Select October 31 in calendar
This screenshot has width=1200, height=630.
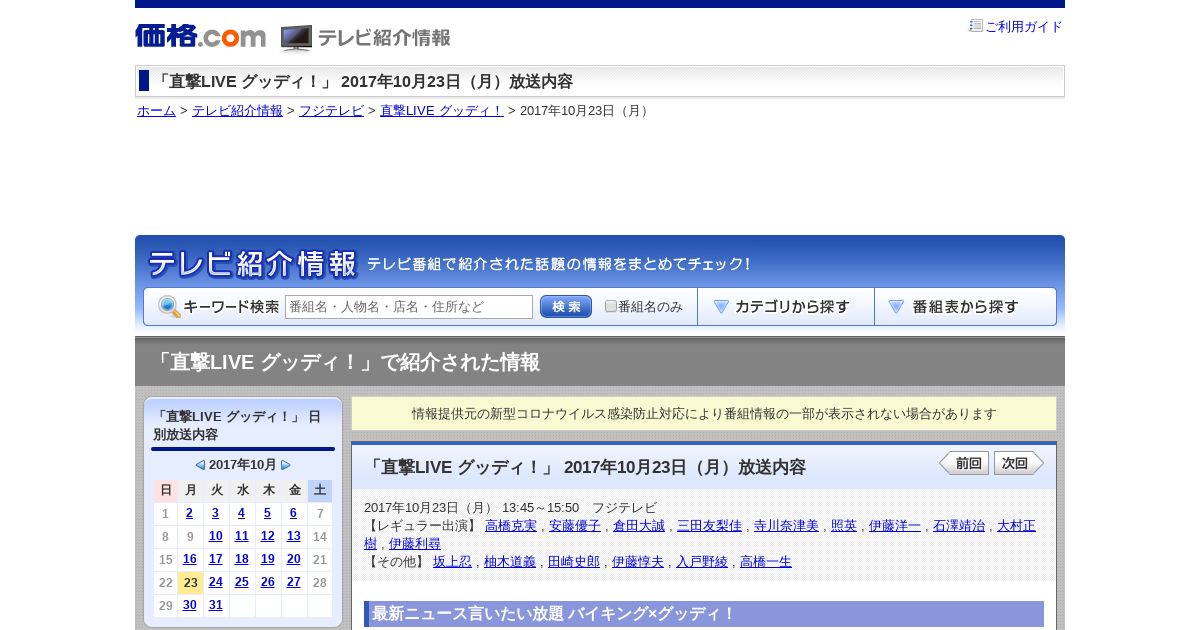[215, 605]
